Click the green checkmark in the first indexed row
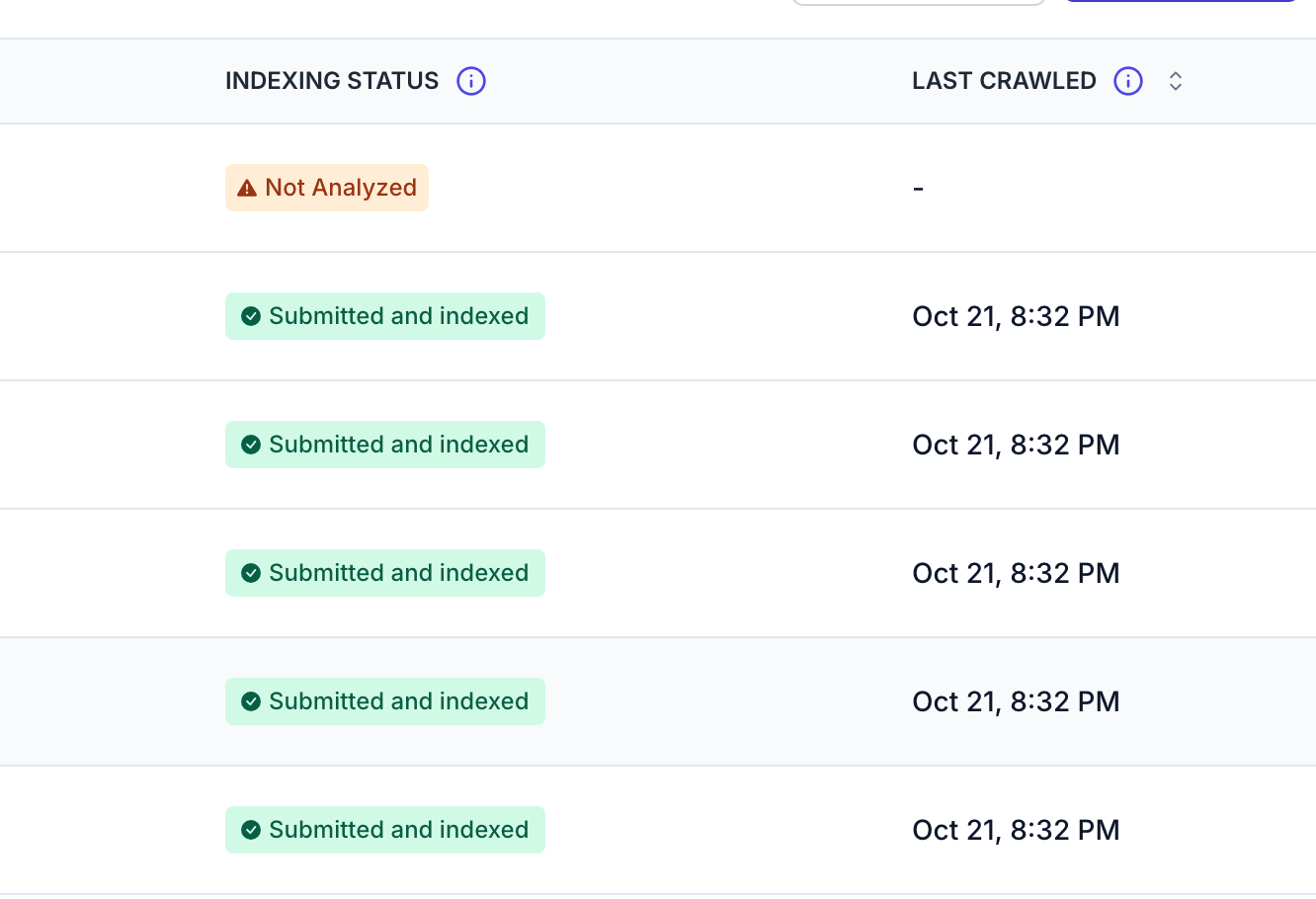 tap(251, 316)
